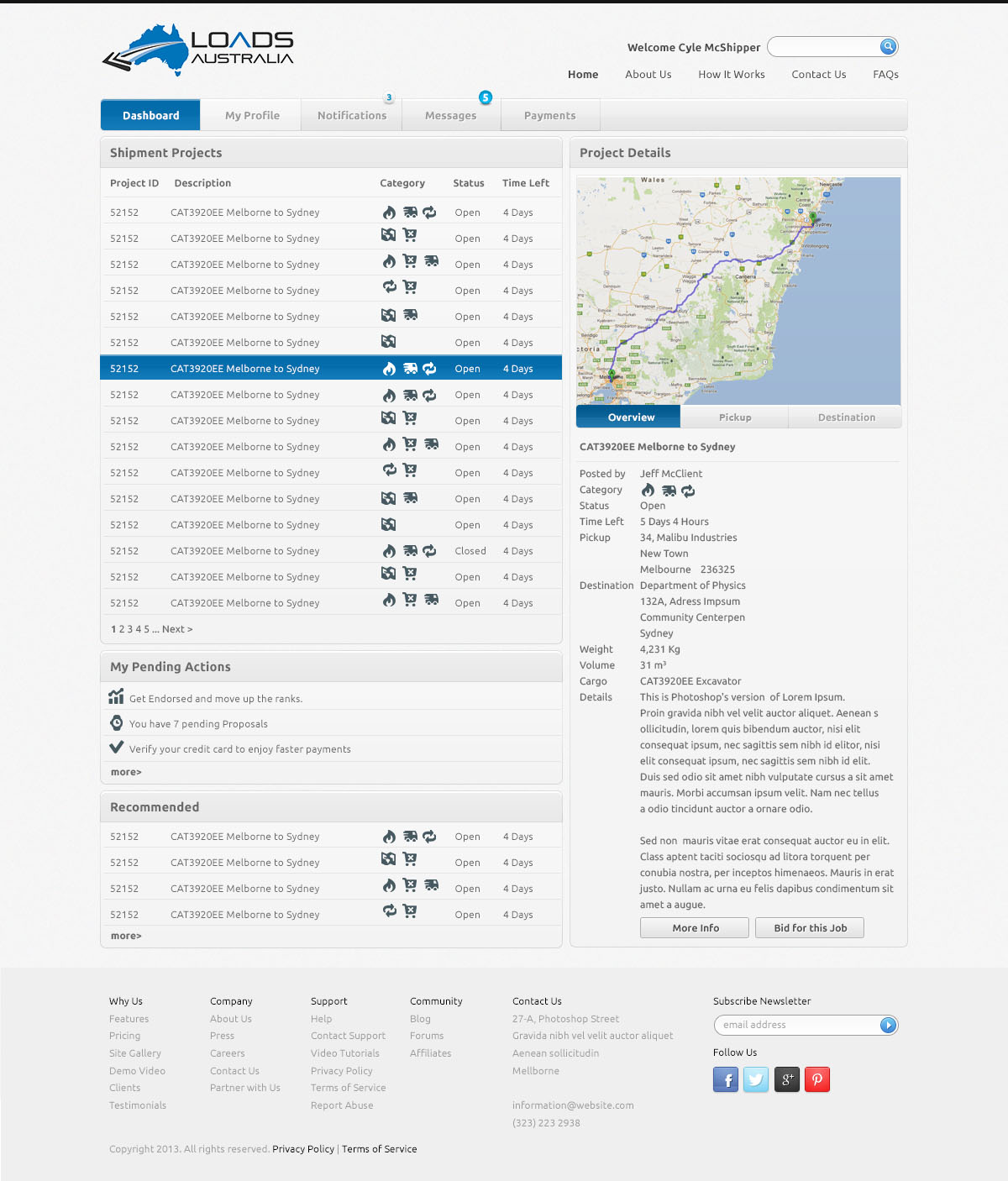
Task: Open Facebook social icon in footer
Action: click(x=726, y=1079)
